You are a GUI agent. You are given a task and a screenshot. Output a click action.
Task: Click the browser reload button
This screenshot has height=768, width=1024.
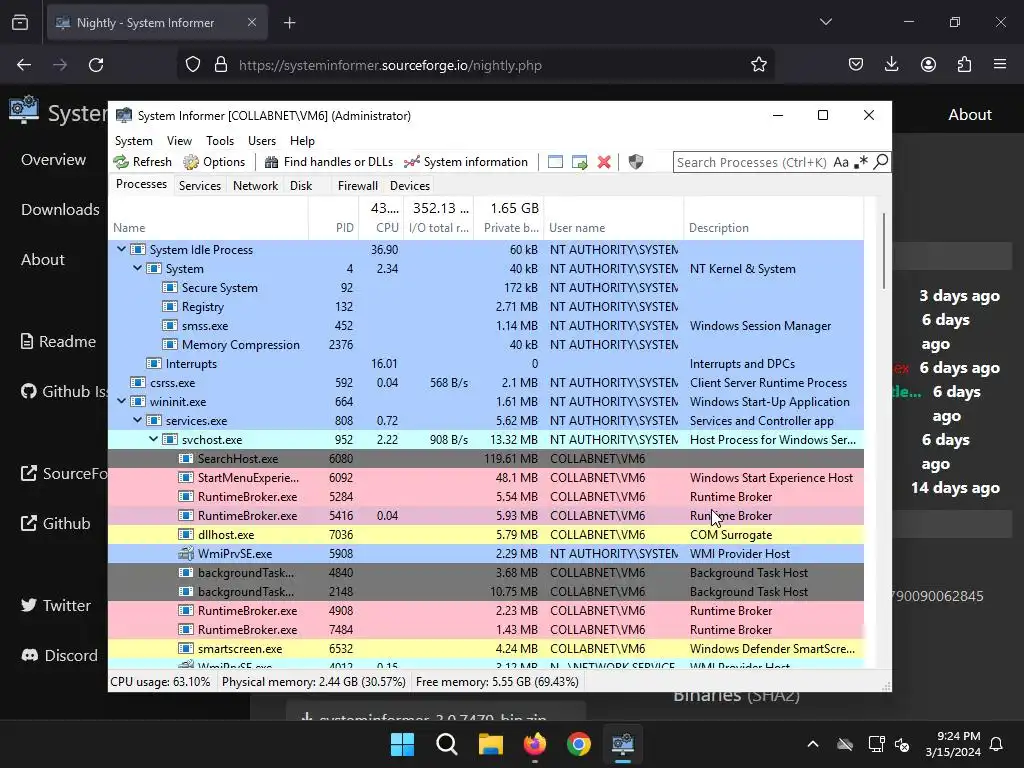[x=96, y=65]
